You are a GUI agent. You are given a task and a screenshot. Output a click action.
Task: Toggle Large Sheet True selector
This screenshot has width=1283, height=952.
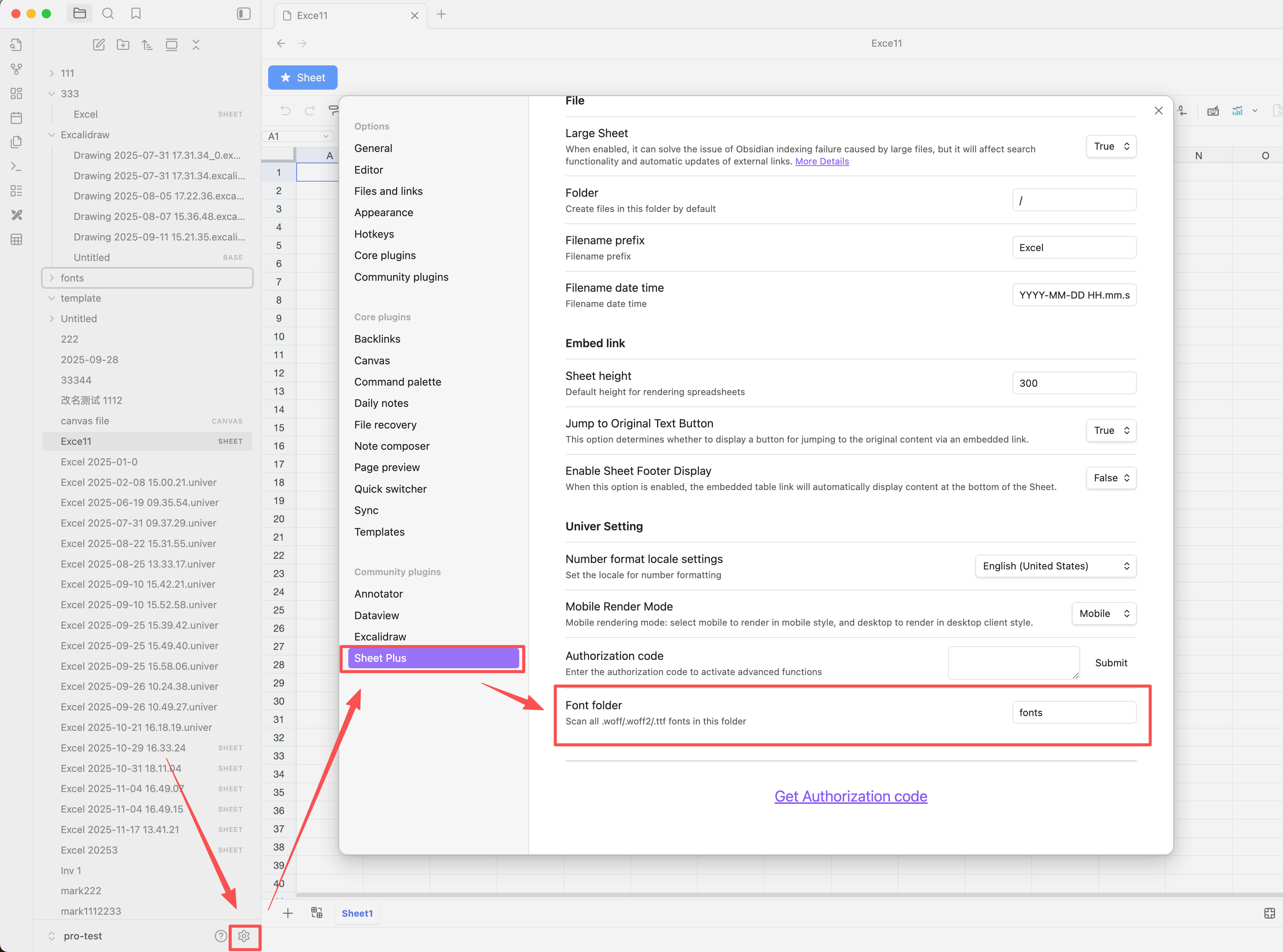tap(1111, 146)
